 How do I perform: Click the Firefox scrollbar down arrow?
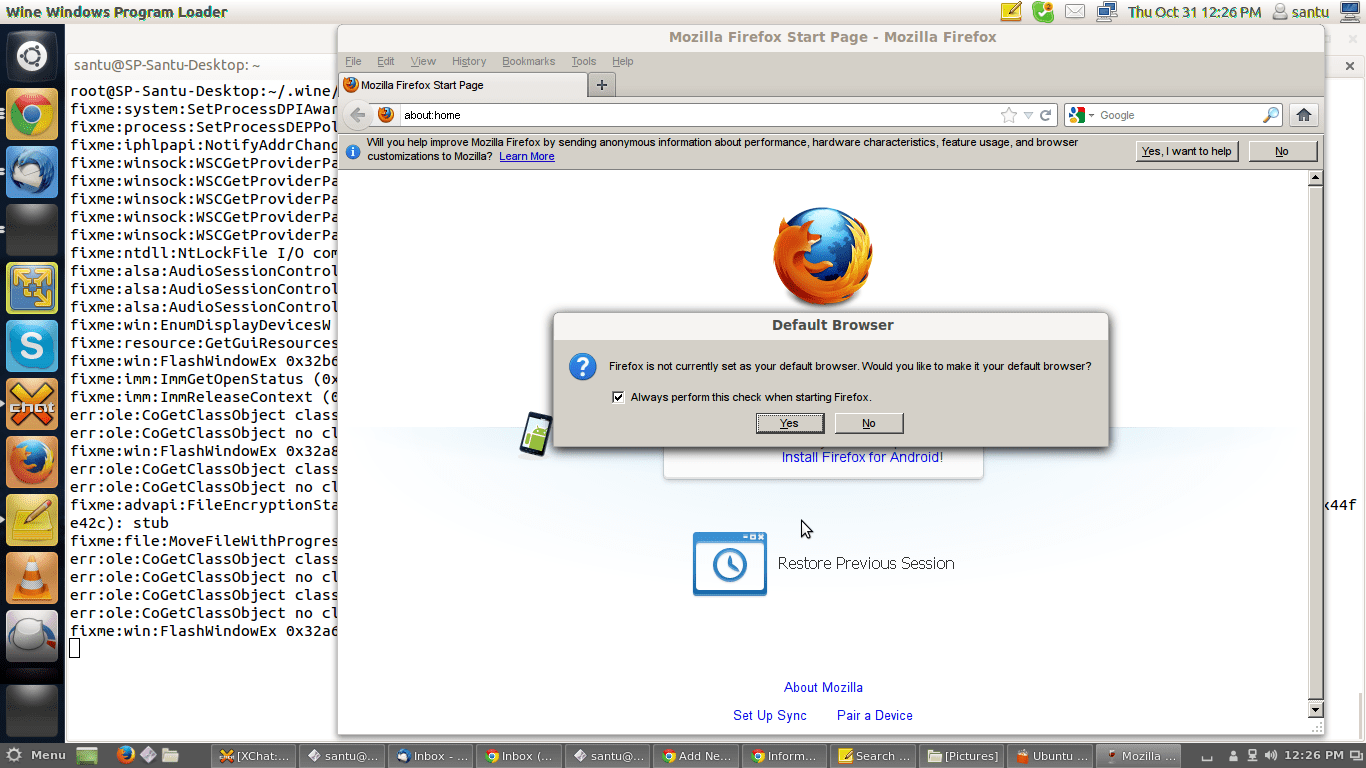click(1316, 710)
